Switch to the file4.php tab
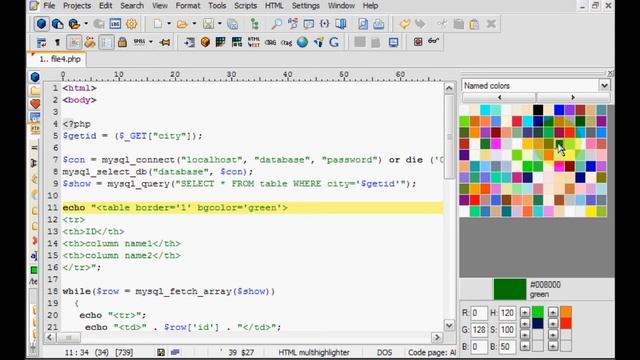Screen dimensions: 640x360 58,59
